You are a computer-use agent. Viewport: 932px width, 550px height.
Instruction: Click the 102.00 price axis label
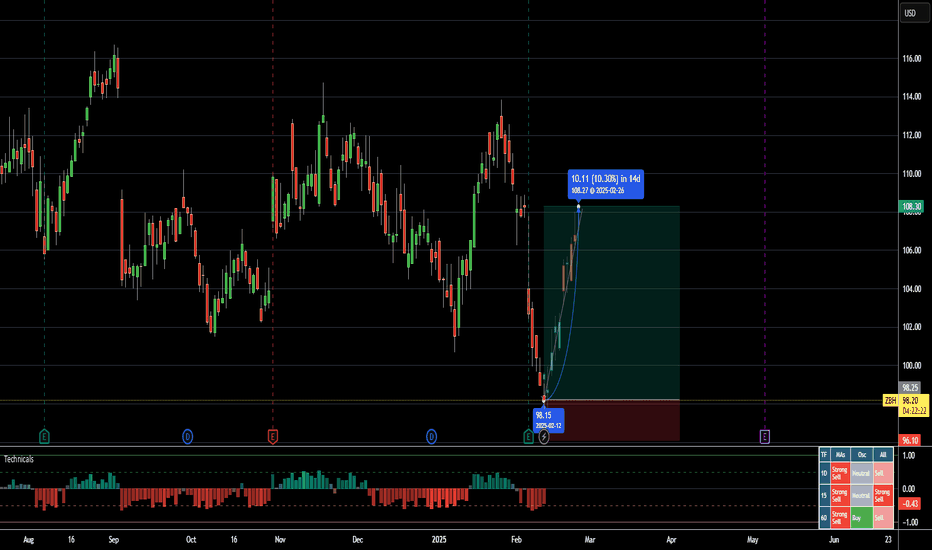tap(911, 327)
